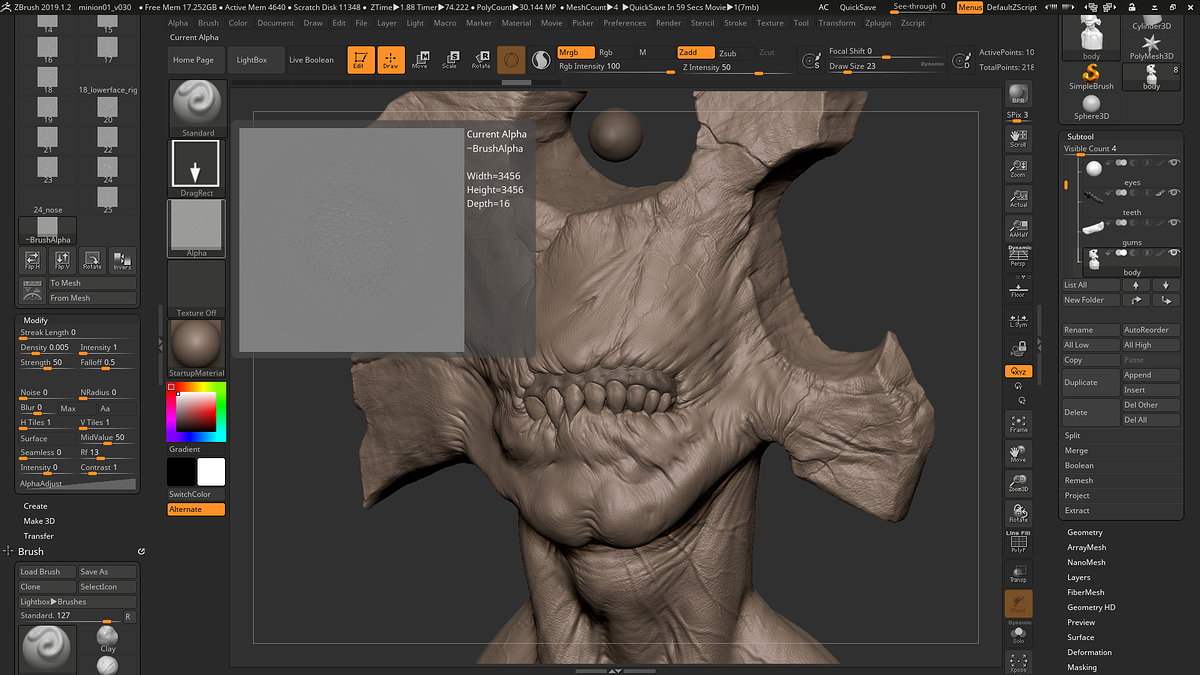Expand the Deformation subpalette

pos(1089,652)
